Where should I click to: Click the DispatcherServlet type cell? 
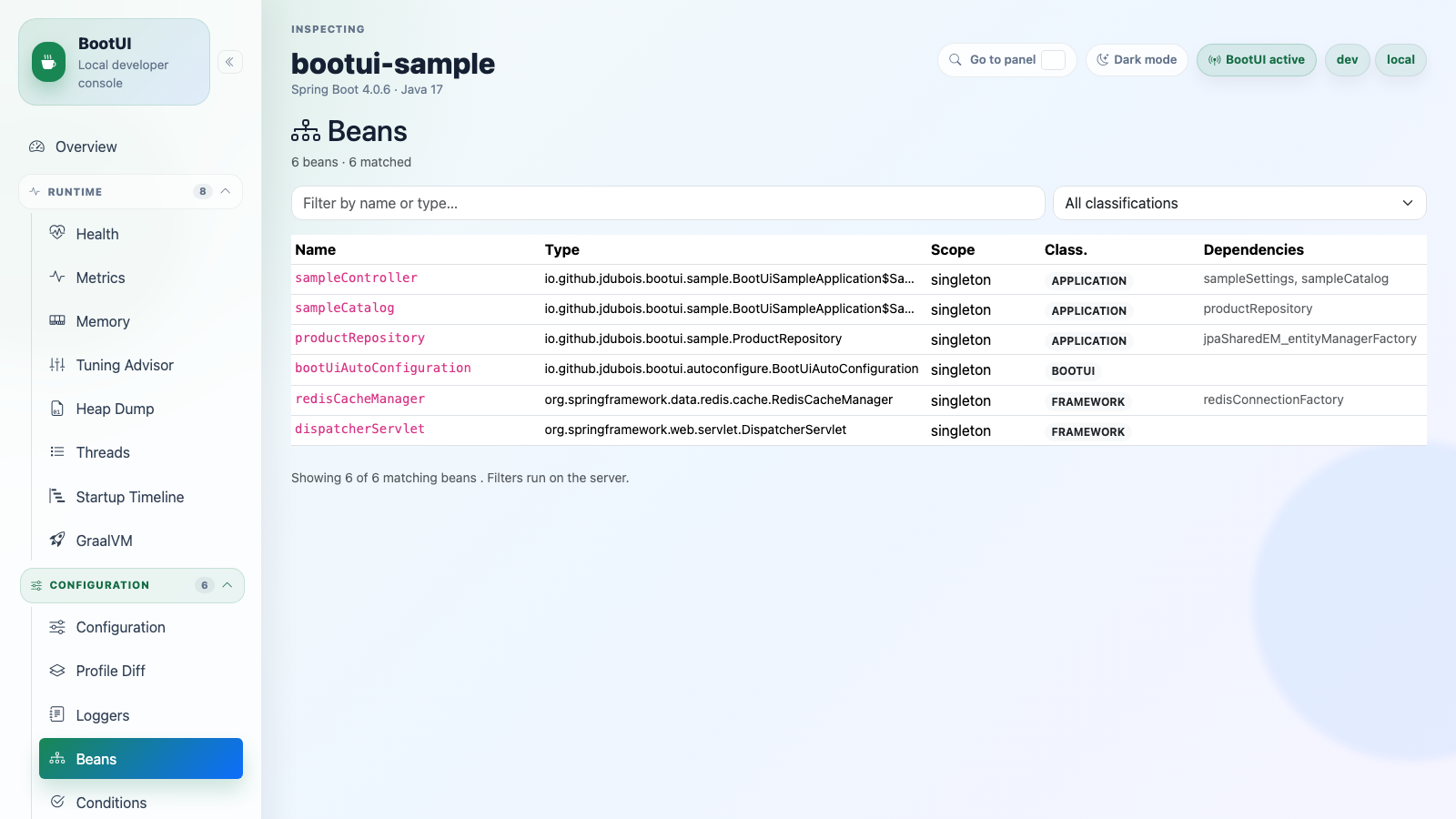point(695,430)
